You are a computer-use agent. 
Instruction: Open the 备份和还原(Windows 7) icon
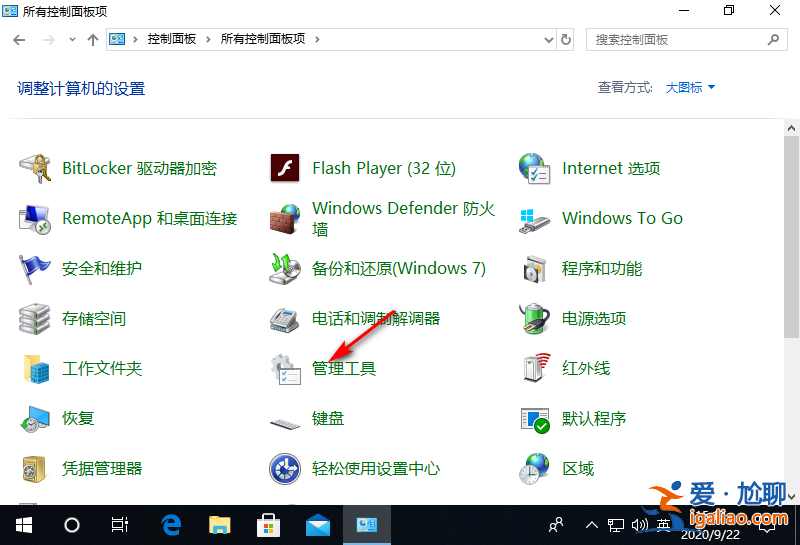(x=285, y=268)
